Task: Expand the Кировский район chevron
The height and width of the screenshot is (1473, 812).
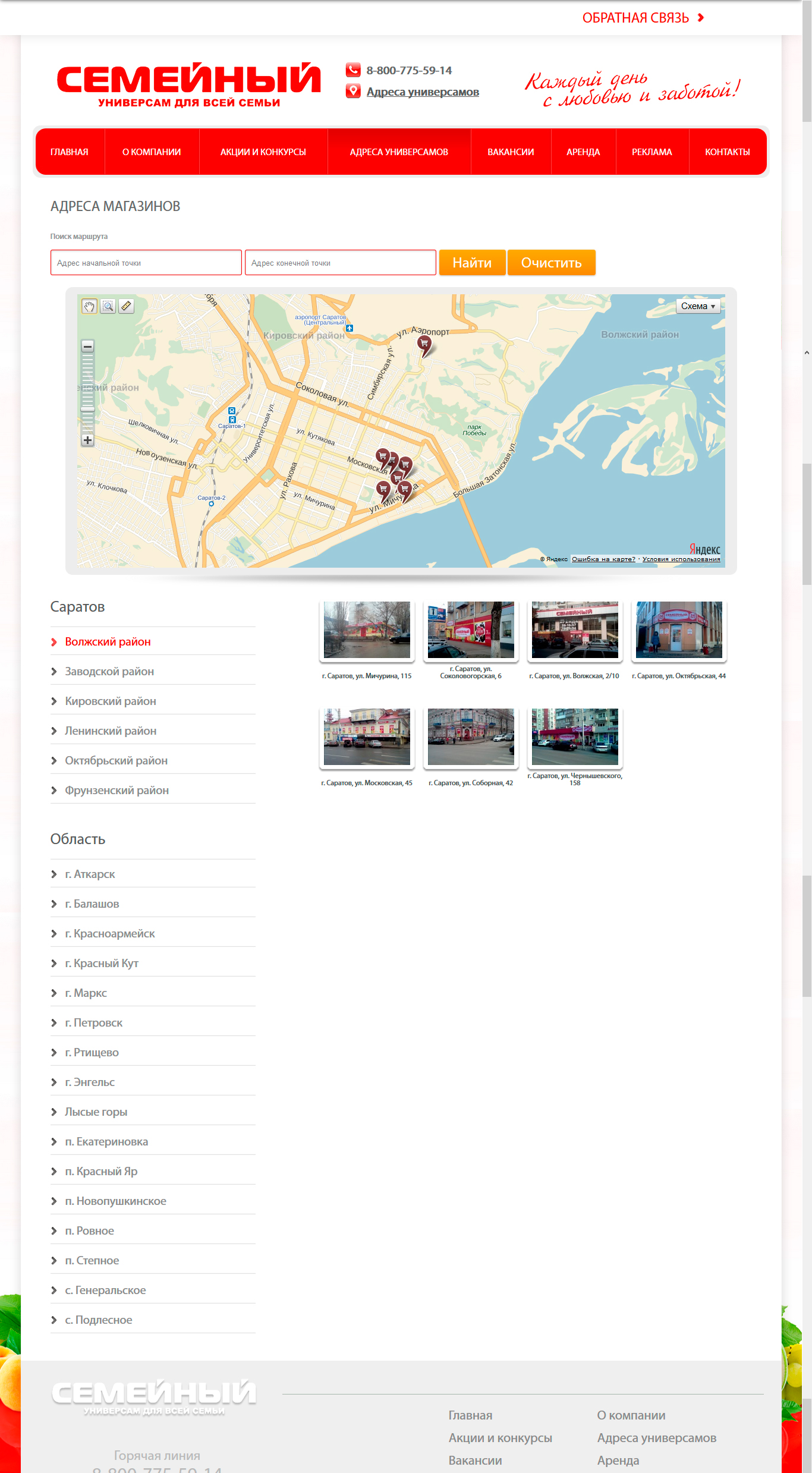Action: [54, 701]
